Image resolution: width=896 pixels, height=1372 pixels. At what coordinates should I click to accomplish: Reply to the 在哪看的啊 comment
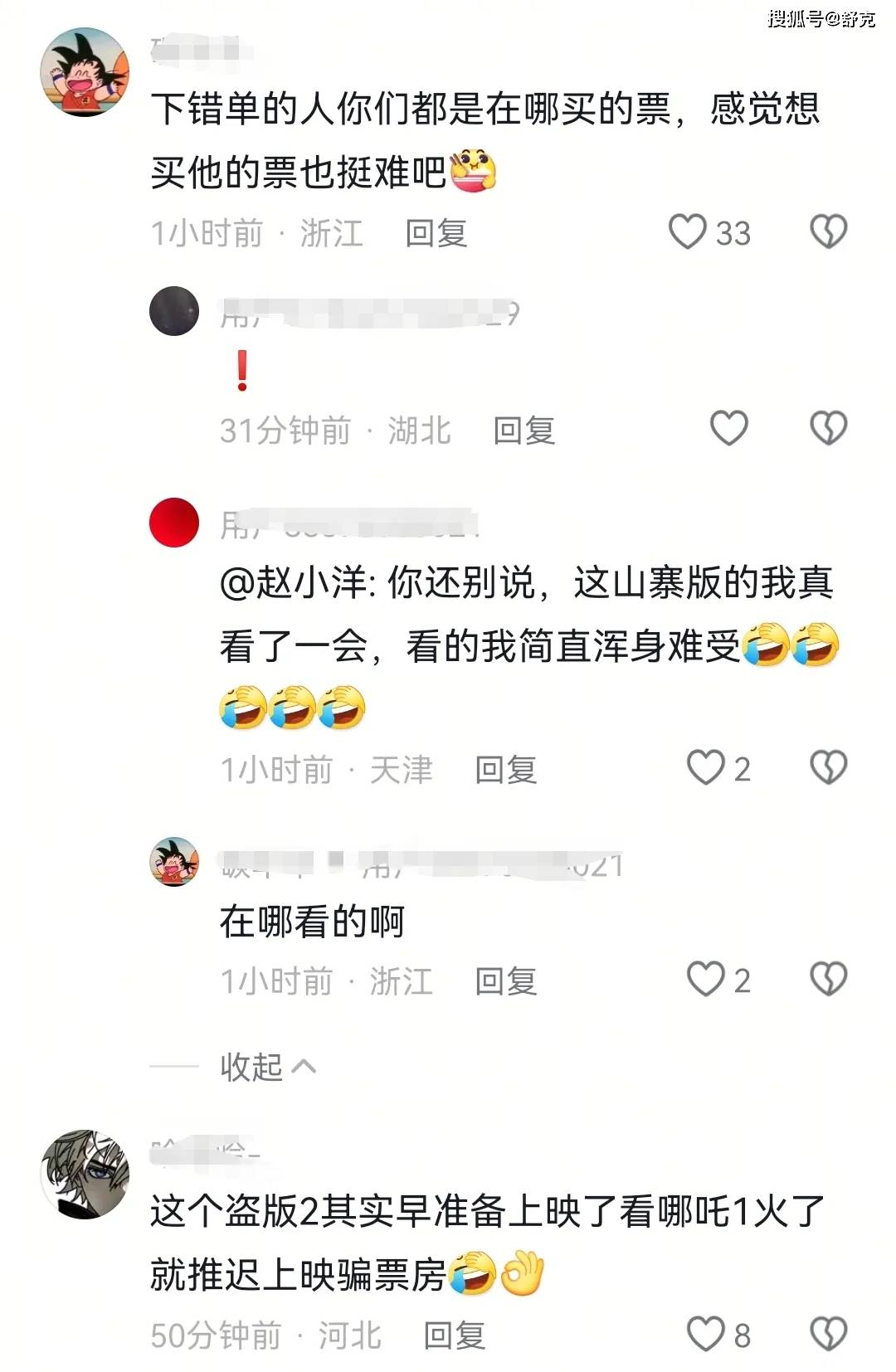coord(506,981)
